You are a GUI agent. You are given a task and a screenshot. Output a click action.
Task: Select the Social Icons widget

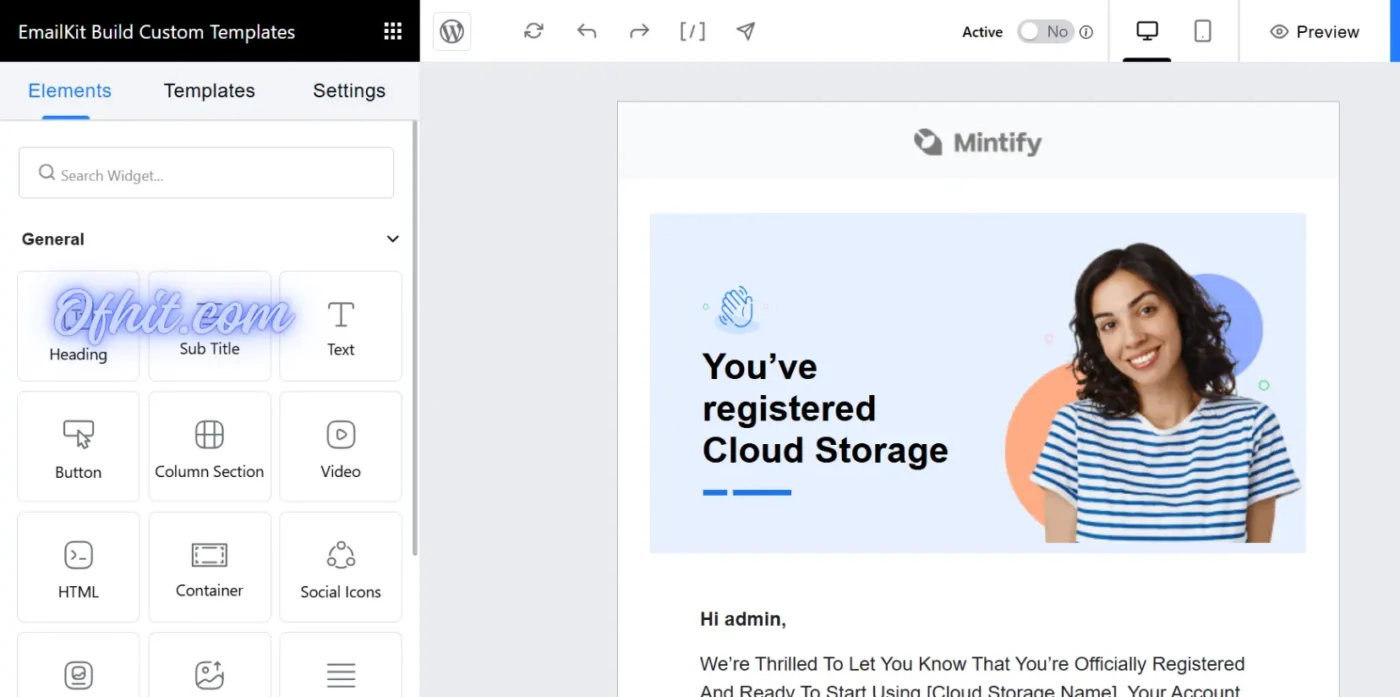[340, 567]
